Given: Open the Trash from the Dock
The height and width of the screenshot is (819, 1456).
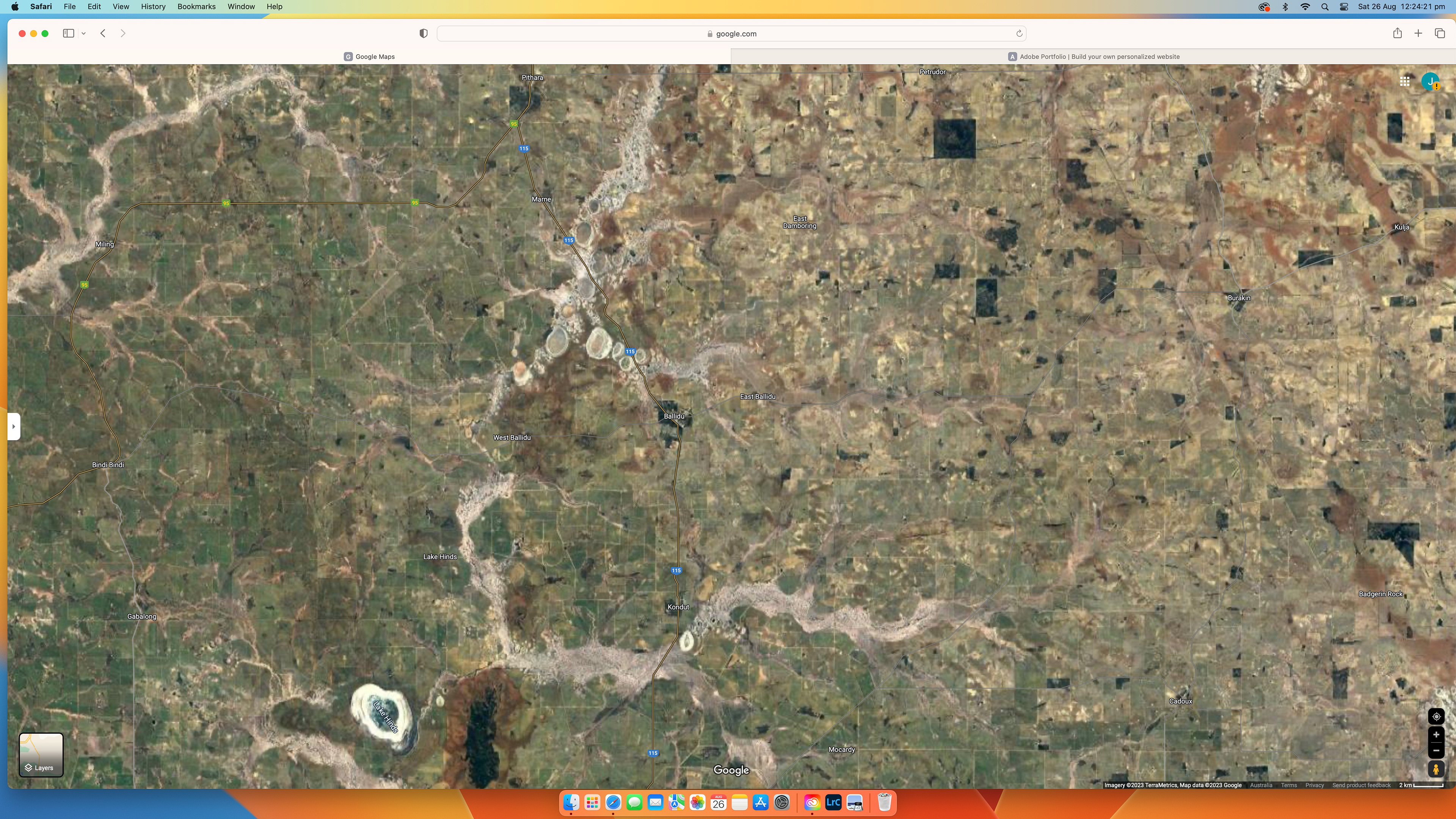Looking at the screenshot, I should tap(885, 803).
